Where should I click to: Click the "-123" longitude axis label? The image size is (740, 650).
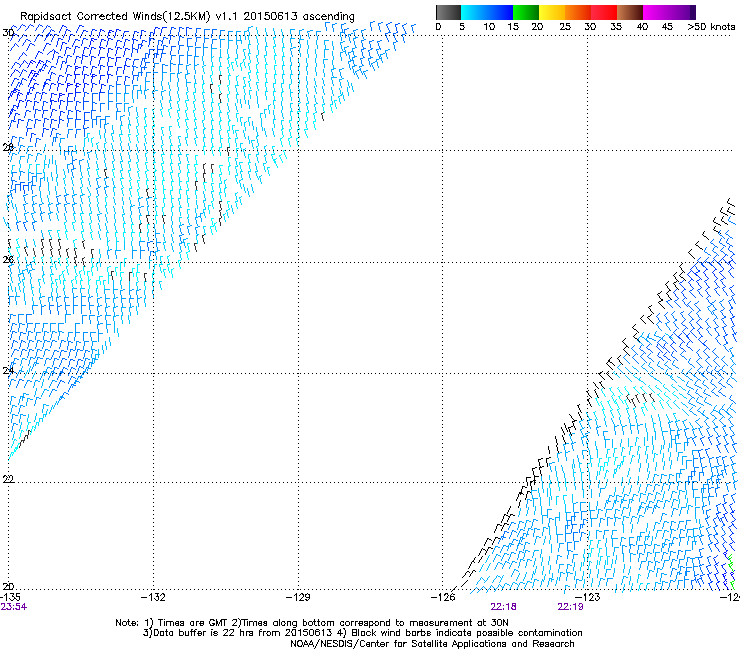588,598
